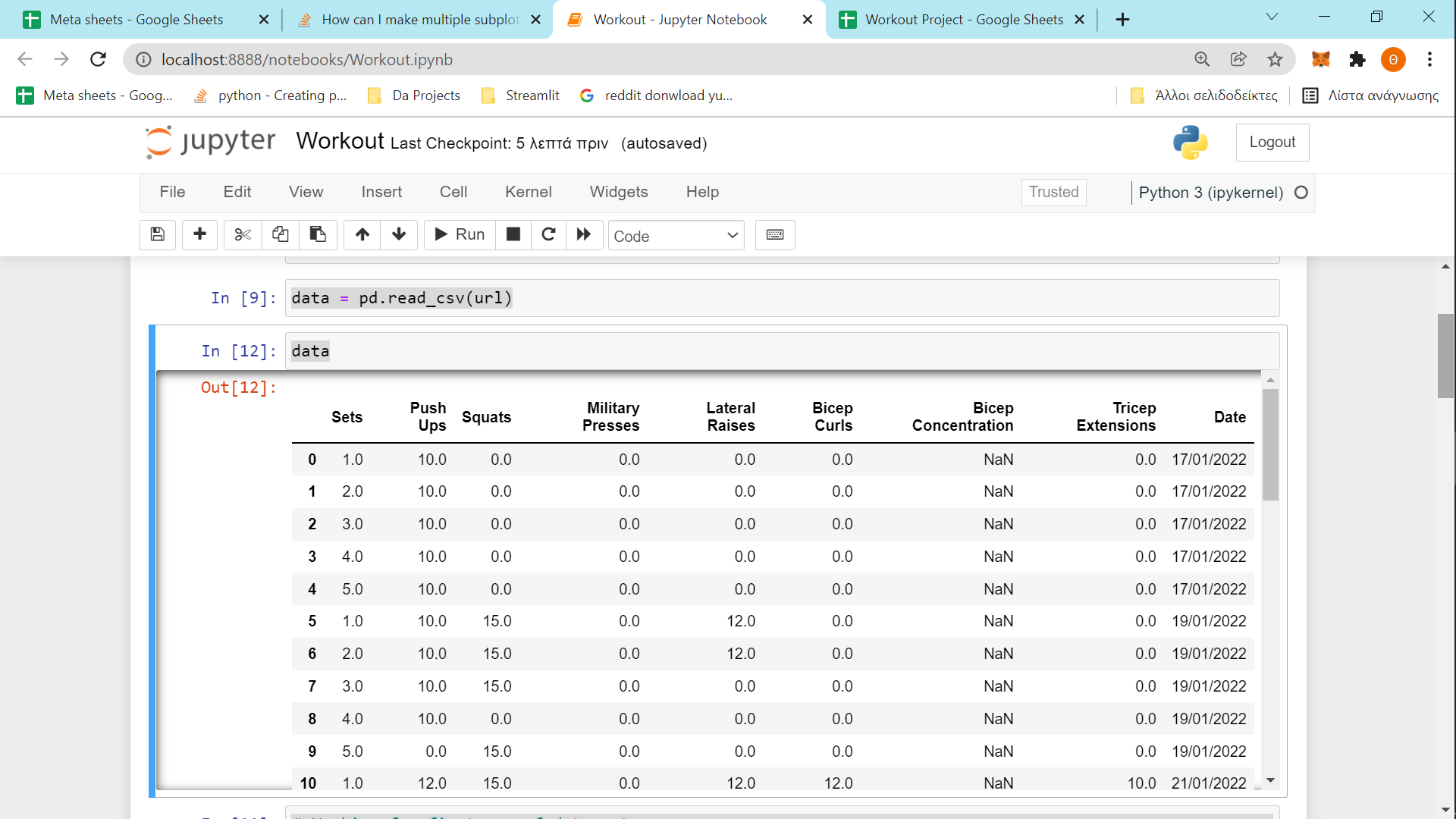The image size is (1456, 819).
Task: Open the orange profile avatar
Action: click(x=1393, y=59)
